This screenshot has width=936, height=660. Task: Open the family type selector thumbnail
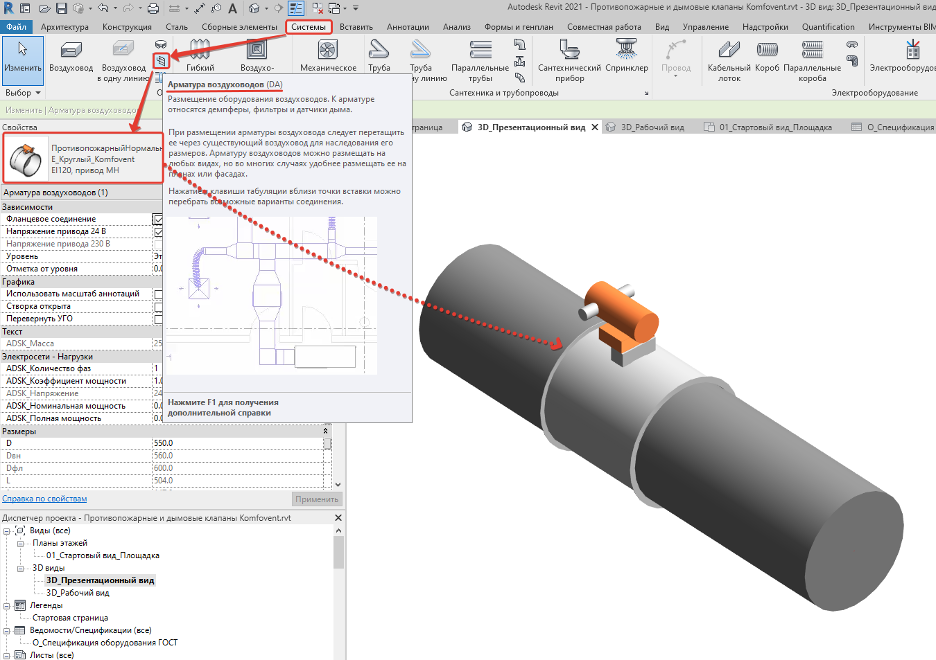(26, 158)
